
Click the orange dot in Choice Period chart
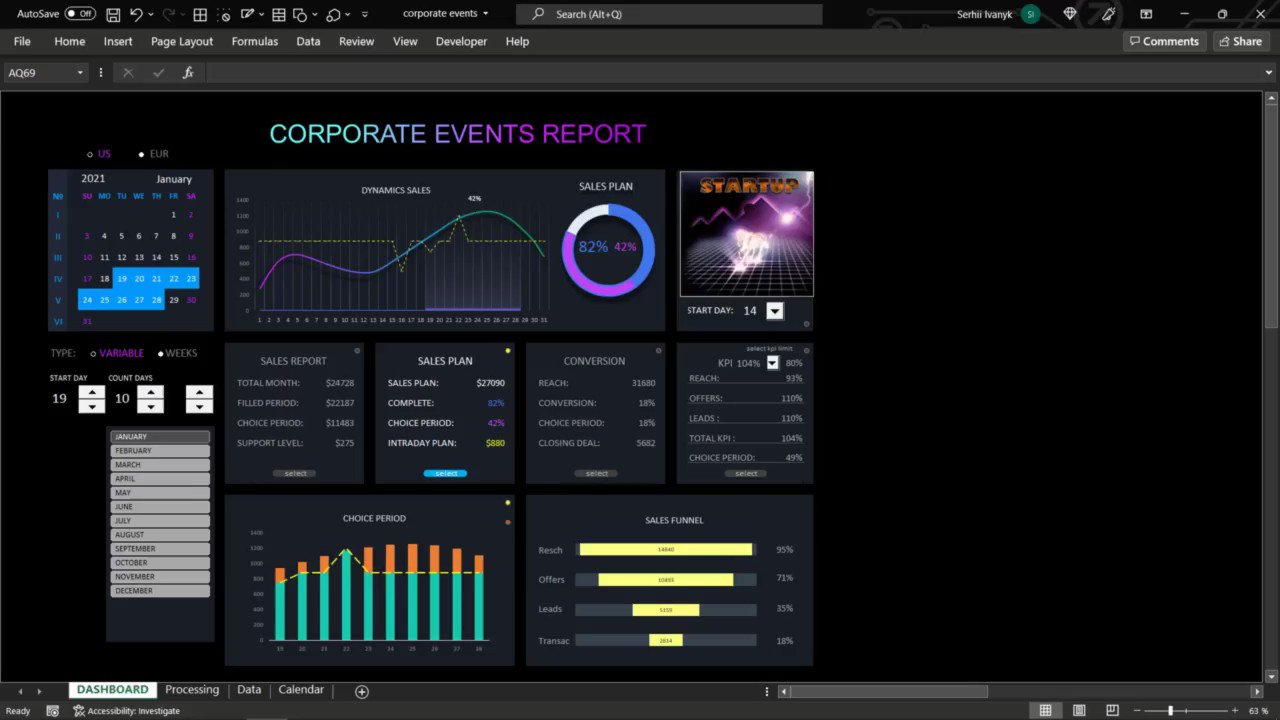point(508,522)
